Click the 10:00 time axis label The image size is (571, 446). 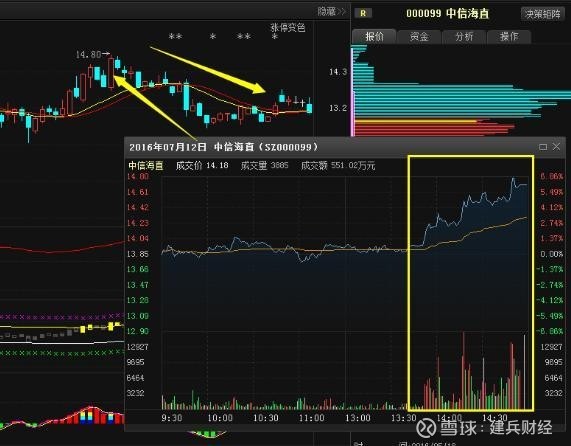220,418
